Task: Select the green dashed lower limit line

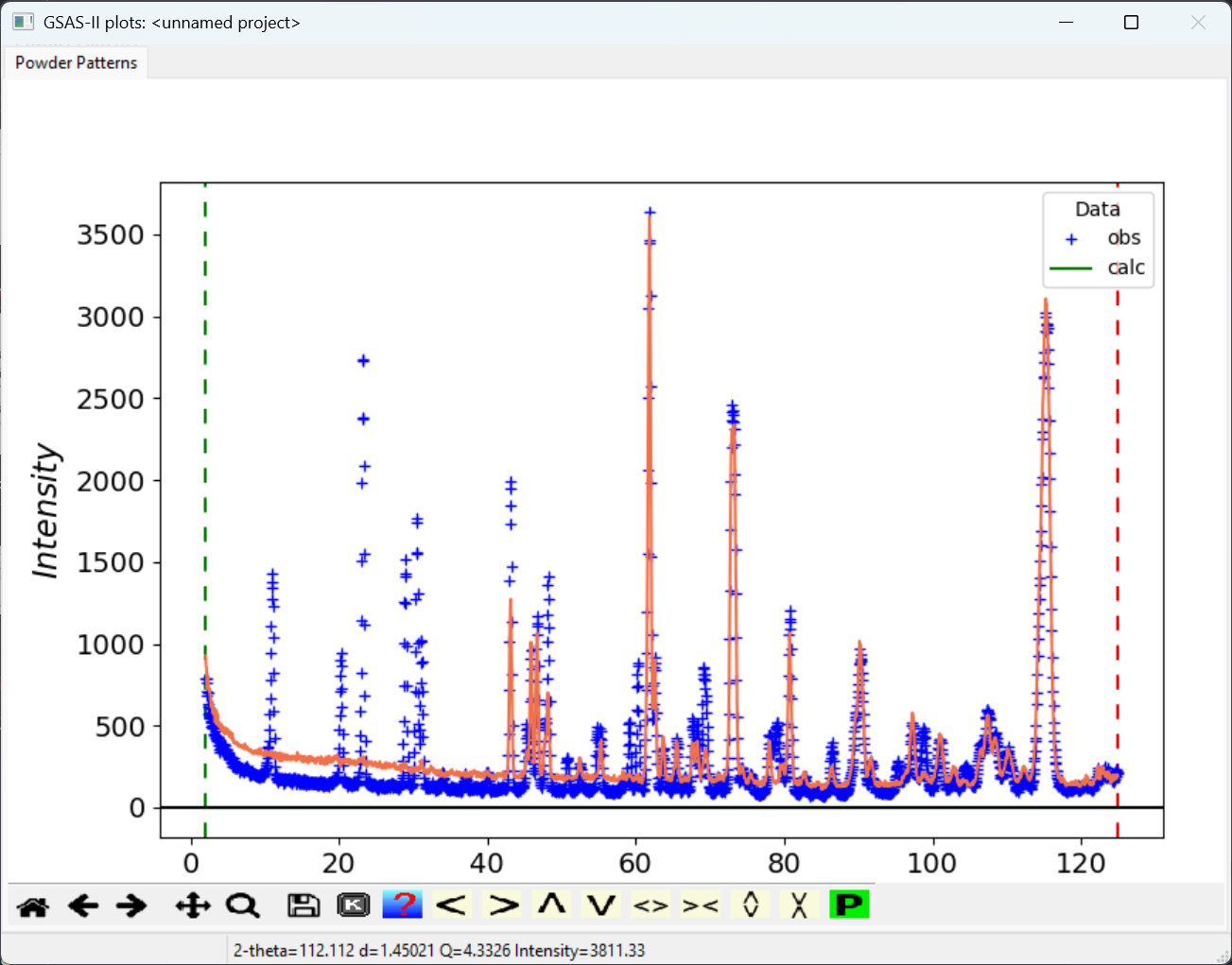Action: click(205, 510)
